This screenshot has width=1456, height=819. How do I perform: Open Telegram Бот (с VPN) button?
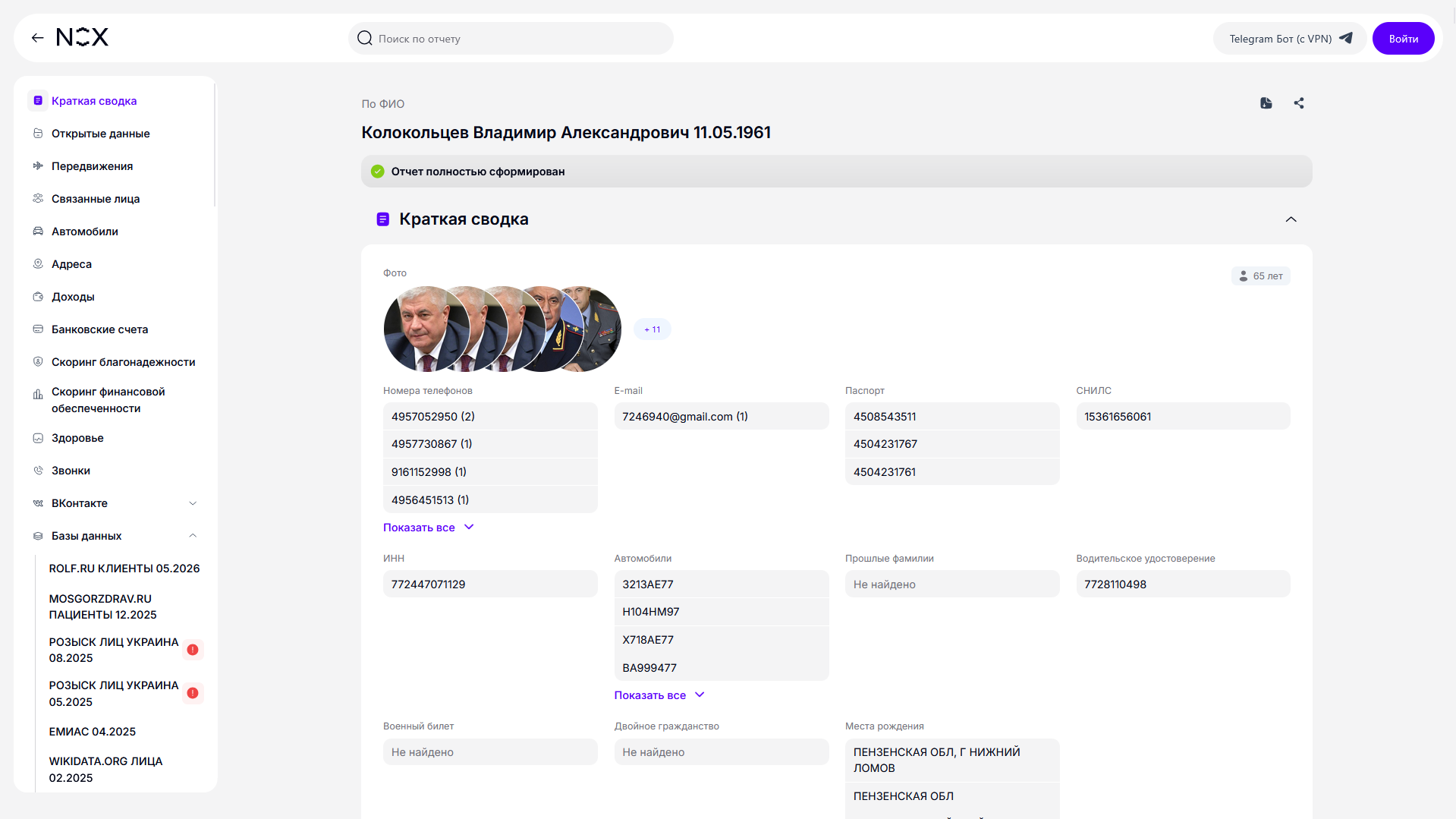[1290, 39]
